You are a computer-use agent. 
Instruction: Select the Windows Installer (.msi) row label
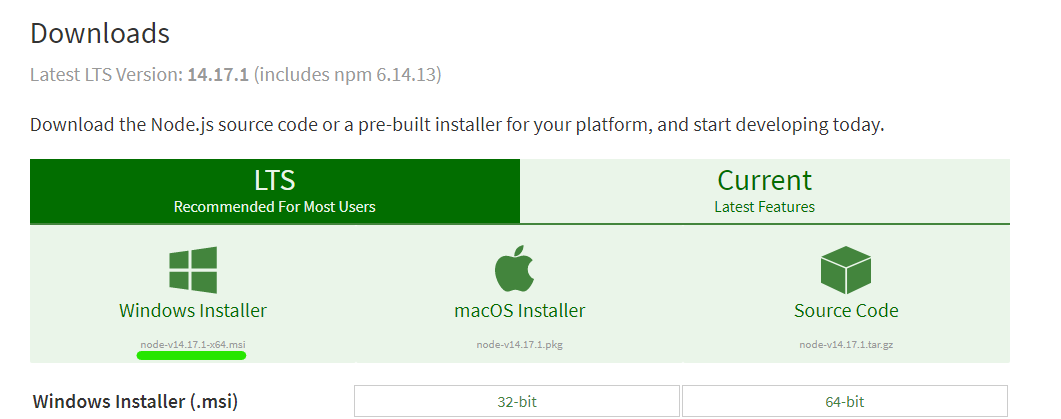coord(136,402)
